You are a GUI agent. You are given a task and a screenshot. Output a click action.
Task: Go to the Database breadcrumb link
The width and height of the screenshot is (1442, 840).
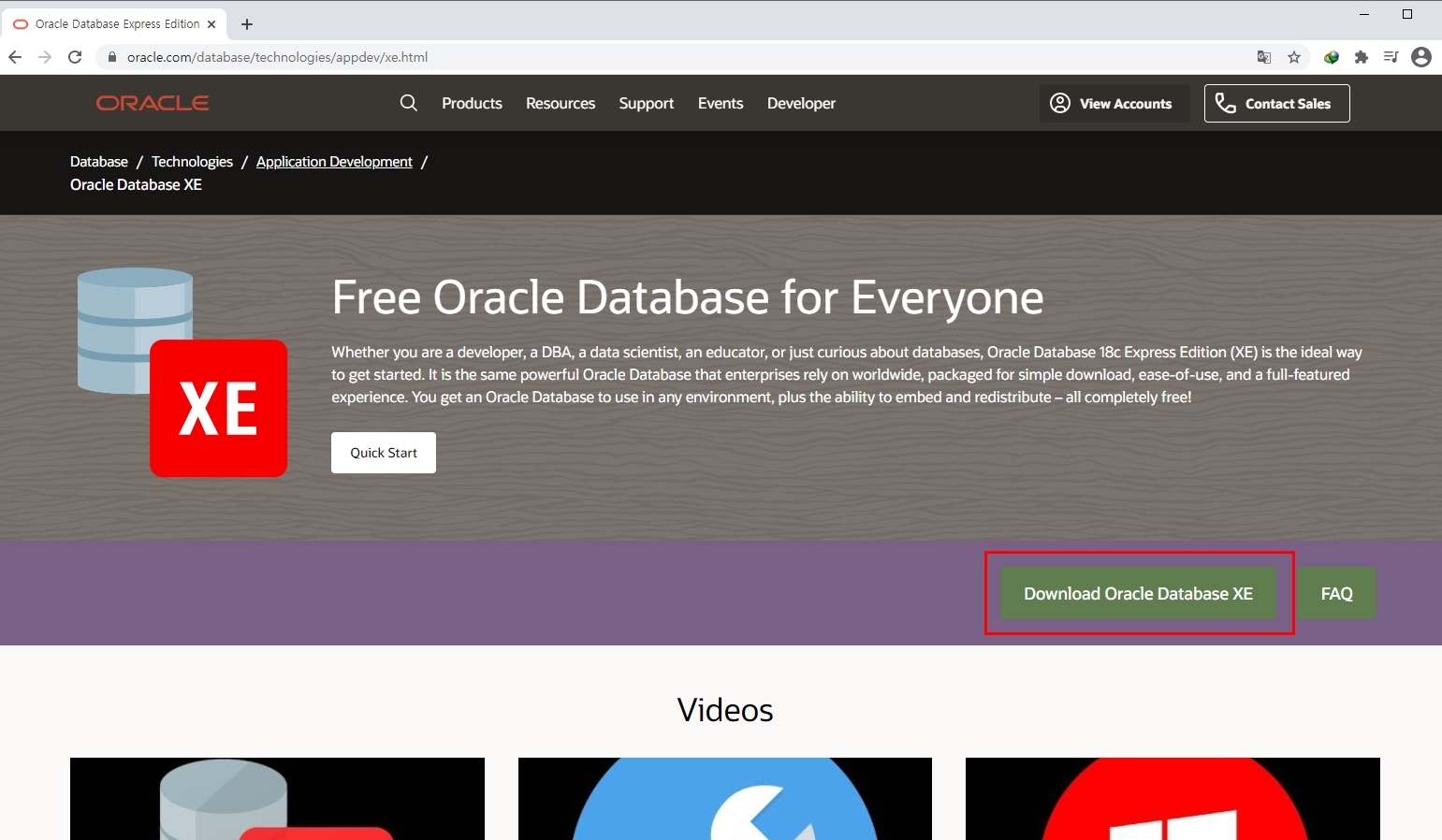coord(99,162)
